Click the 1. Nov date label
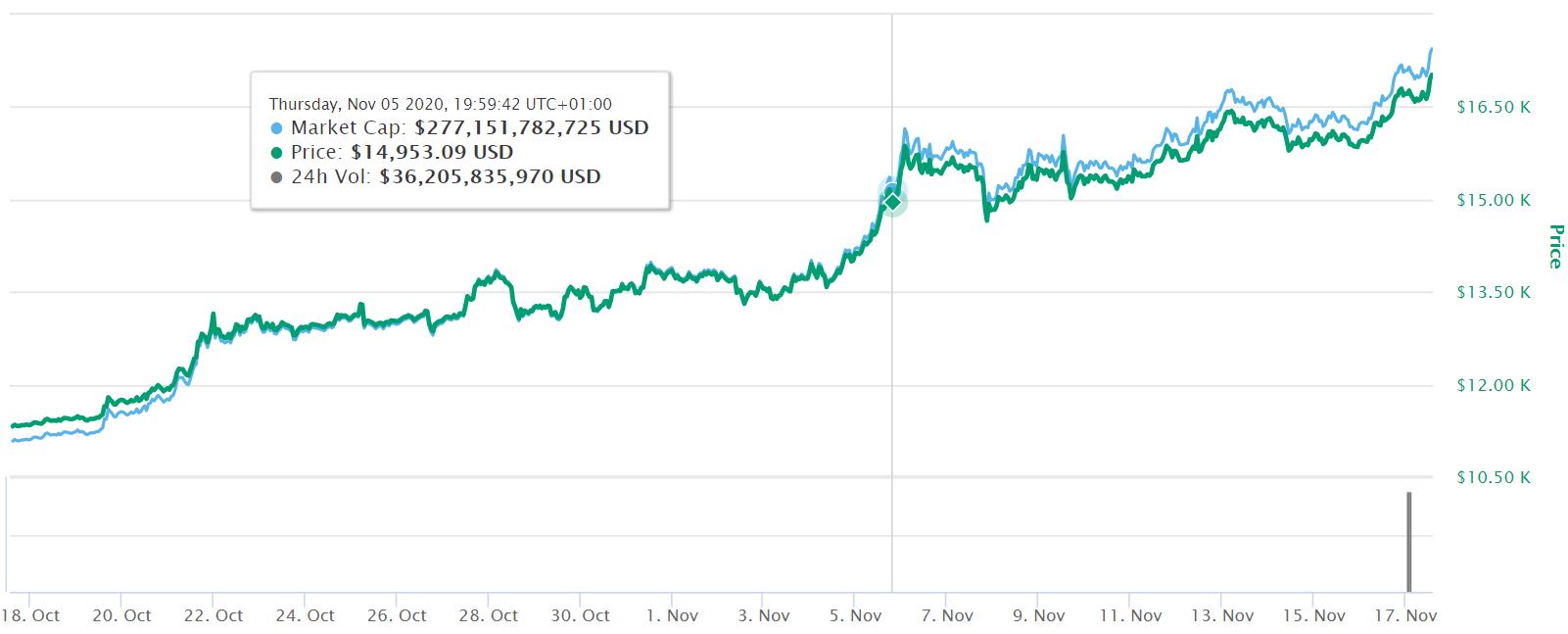Viewport: 1568px width, 634px height. [x=671, y=616]
